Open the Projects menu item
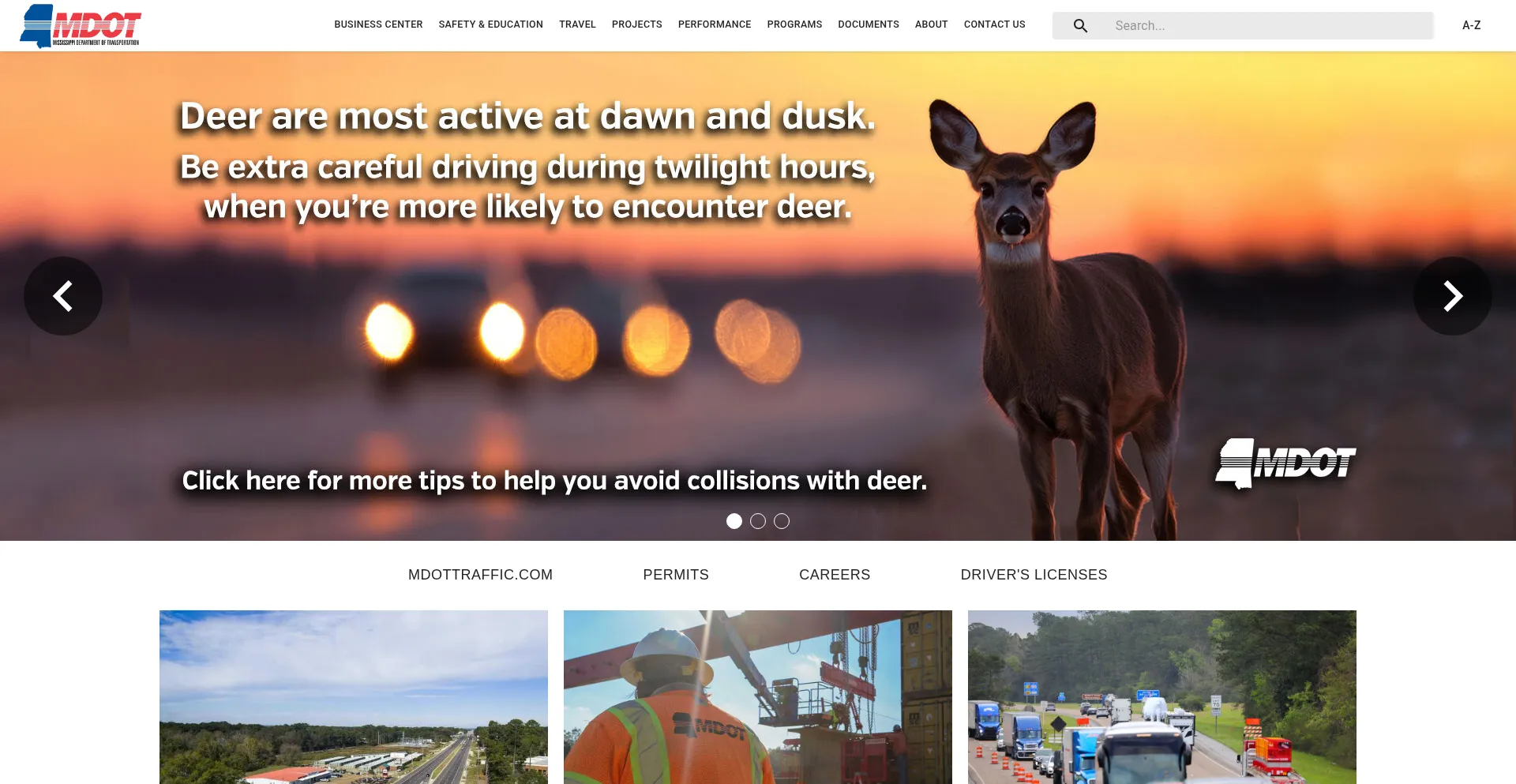 (x=637, y=24)
